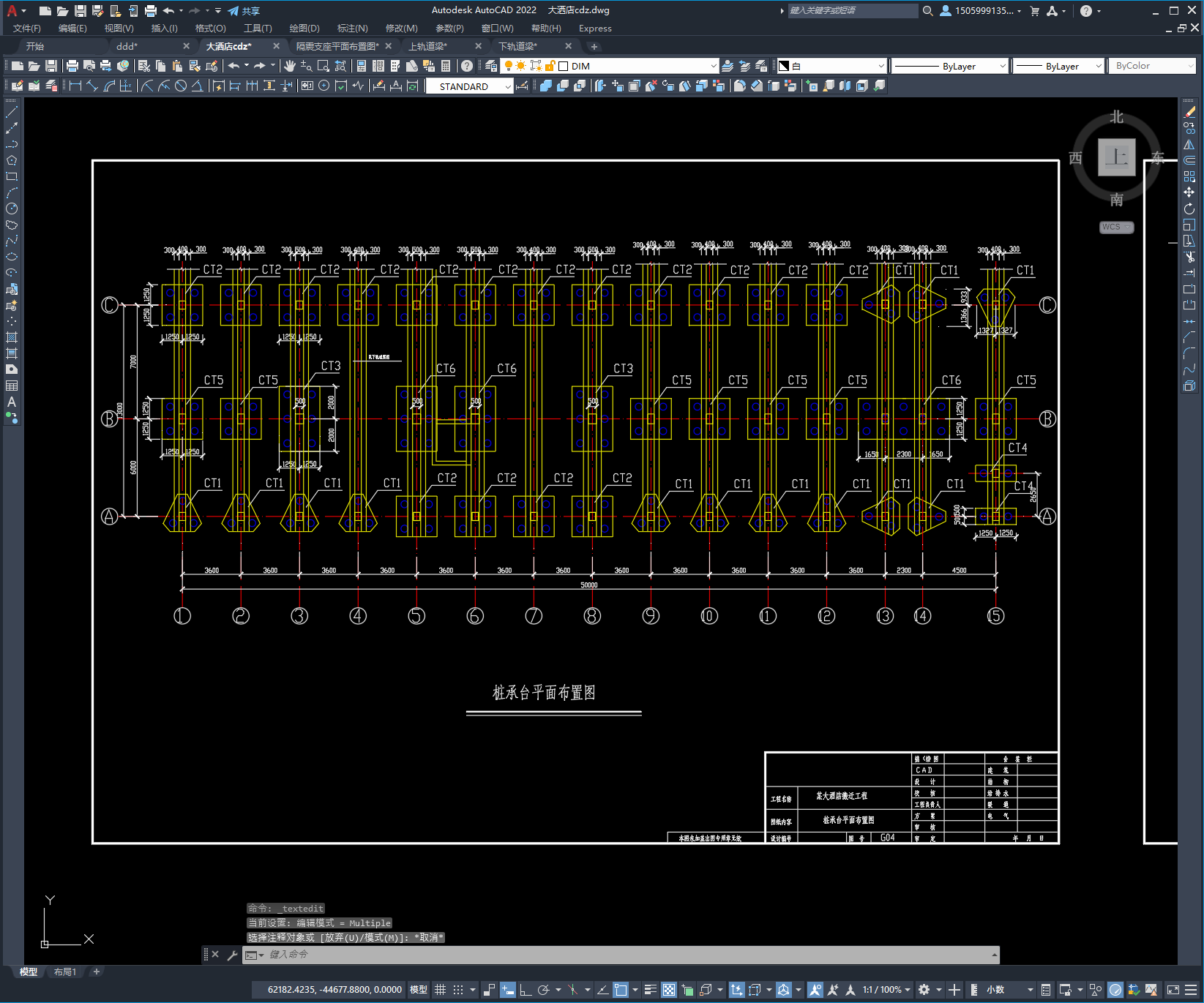Click the search magnifier icon in title bar

[927, 11]
